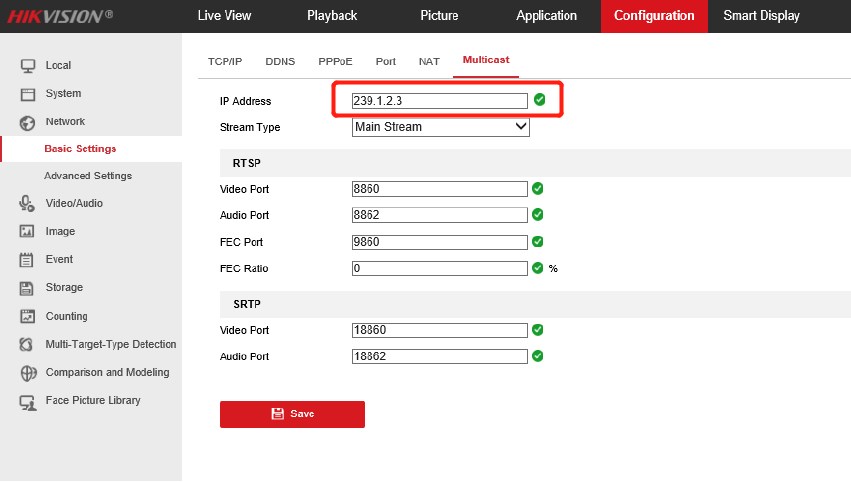Click the Face Picture Library icon
This screenshot has width=851, height=482.
tap(28, 401)
